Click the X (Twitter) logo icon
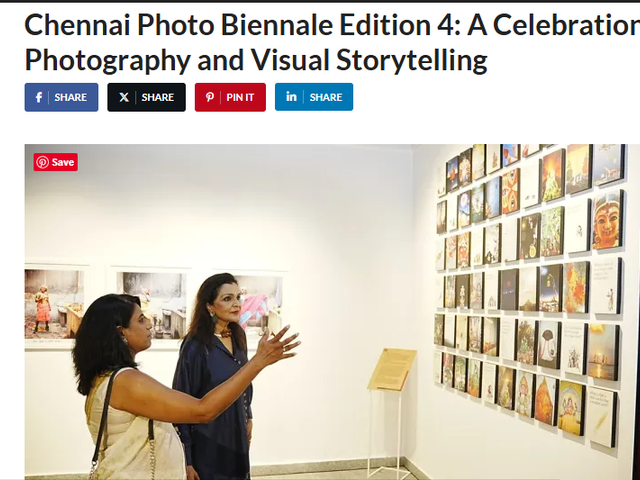Screen dimensions: 640x480 (x=124, y=97)
